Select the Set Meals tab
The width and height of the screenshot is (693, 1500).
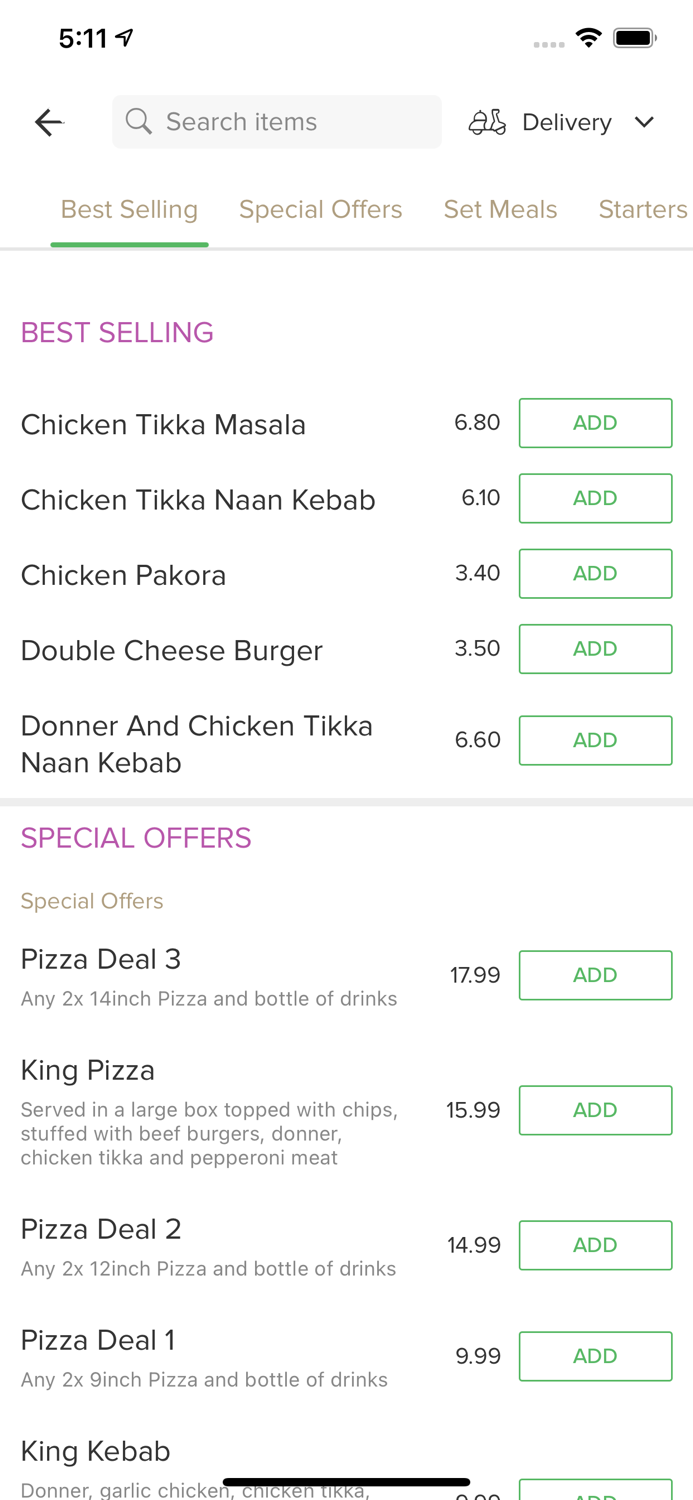[500, 209]
